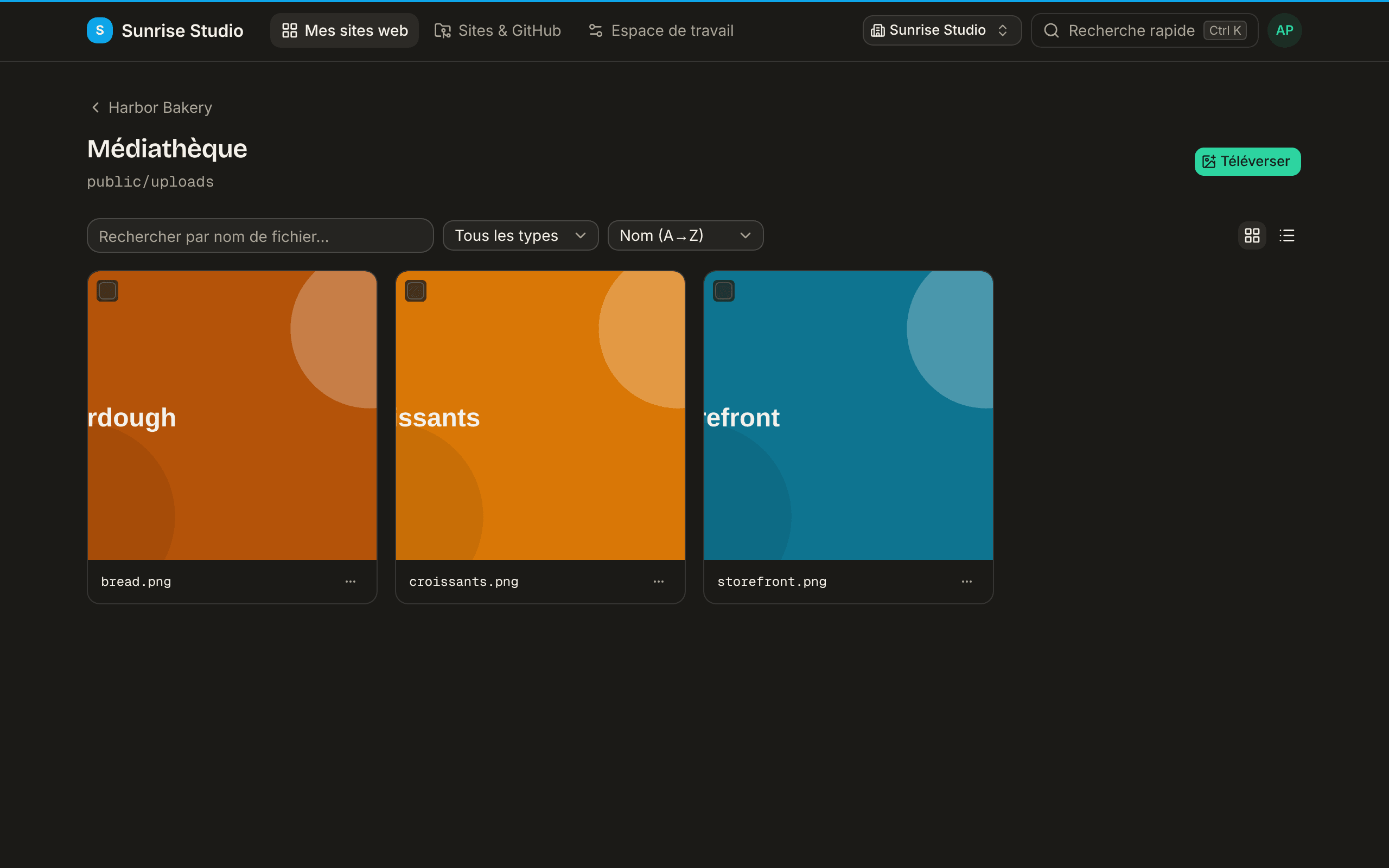This screenshot has height=868, width=1389.
Task: Go back to Harbor Bakery
Action: click(x=152, y=107)
